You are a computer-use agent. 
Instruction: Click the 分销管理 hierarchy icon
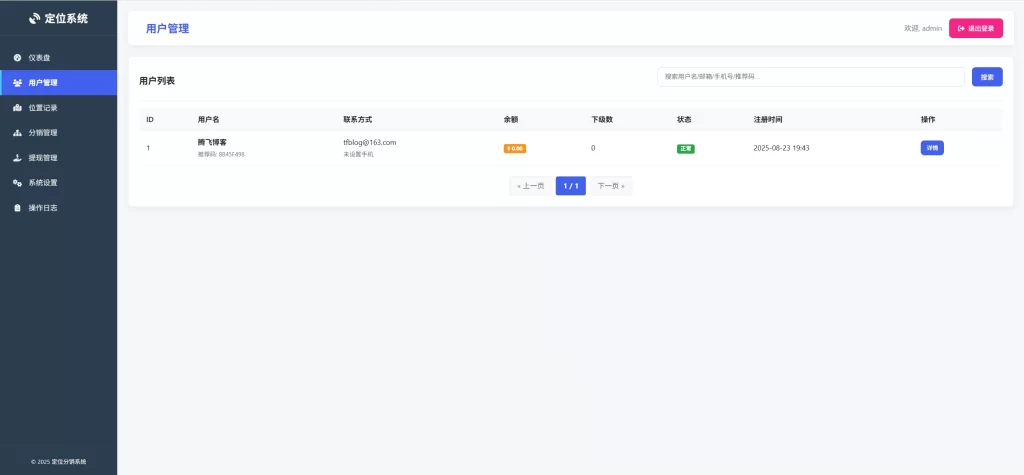click(x=18, y=133)
